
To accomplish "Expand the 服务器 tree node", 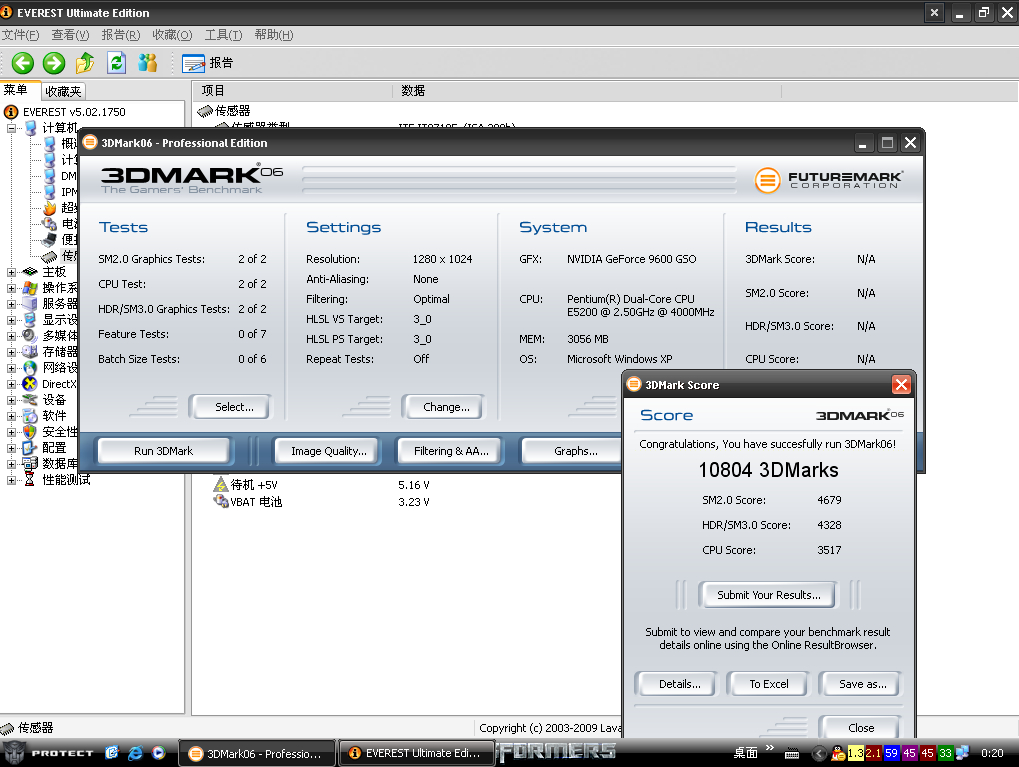I will tap(11, 304).
